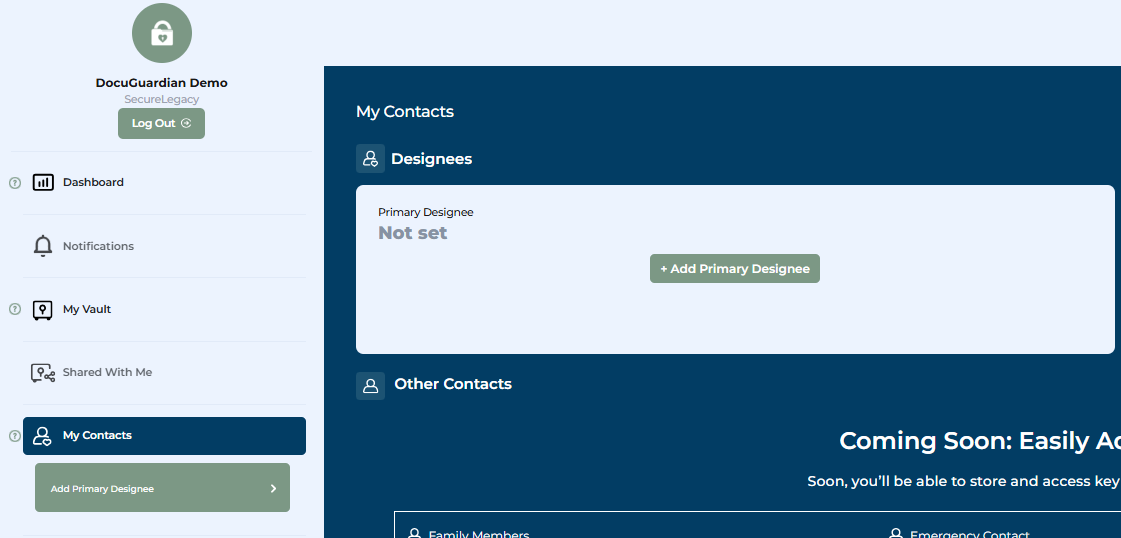Click the Designees section icon
1121x538 pixels.
(370, 159)
